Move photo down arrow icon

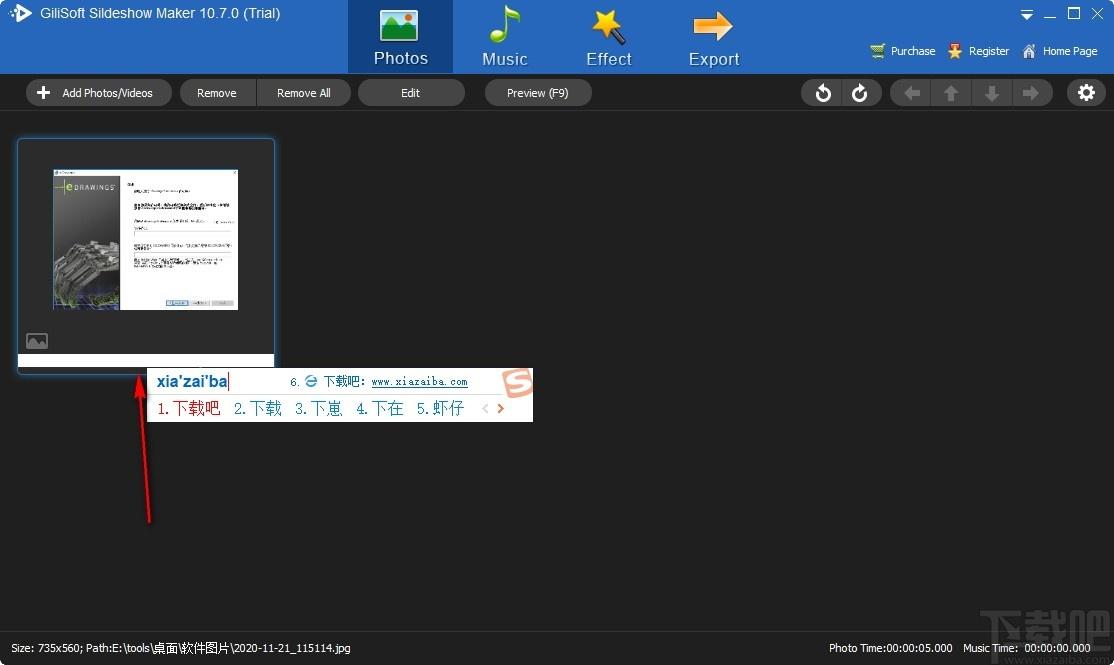(x=991, y=93)
